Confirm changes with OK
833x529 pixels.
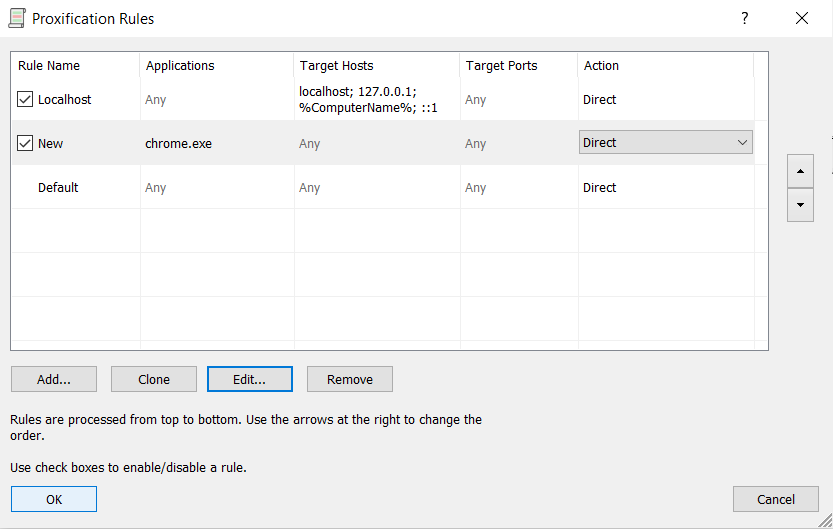click(54, 499)
